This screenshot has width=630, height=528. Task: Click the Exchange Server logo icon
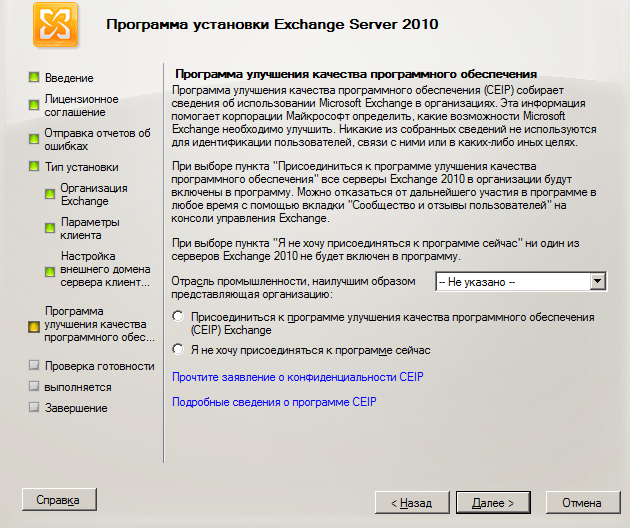coord(55,25)
